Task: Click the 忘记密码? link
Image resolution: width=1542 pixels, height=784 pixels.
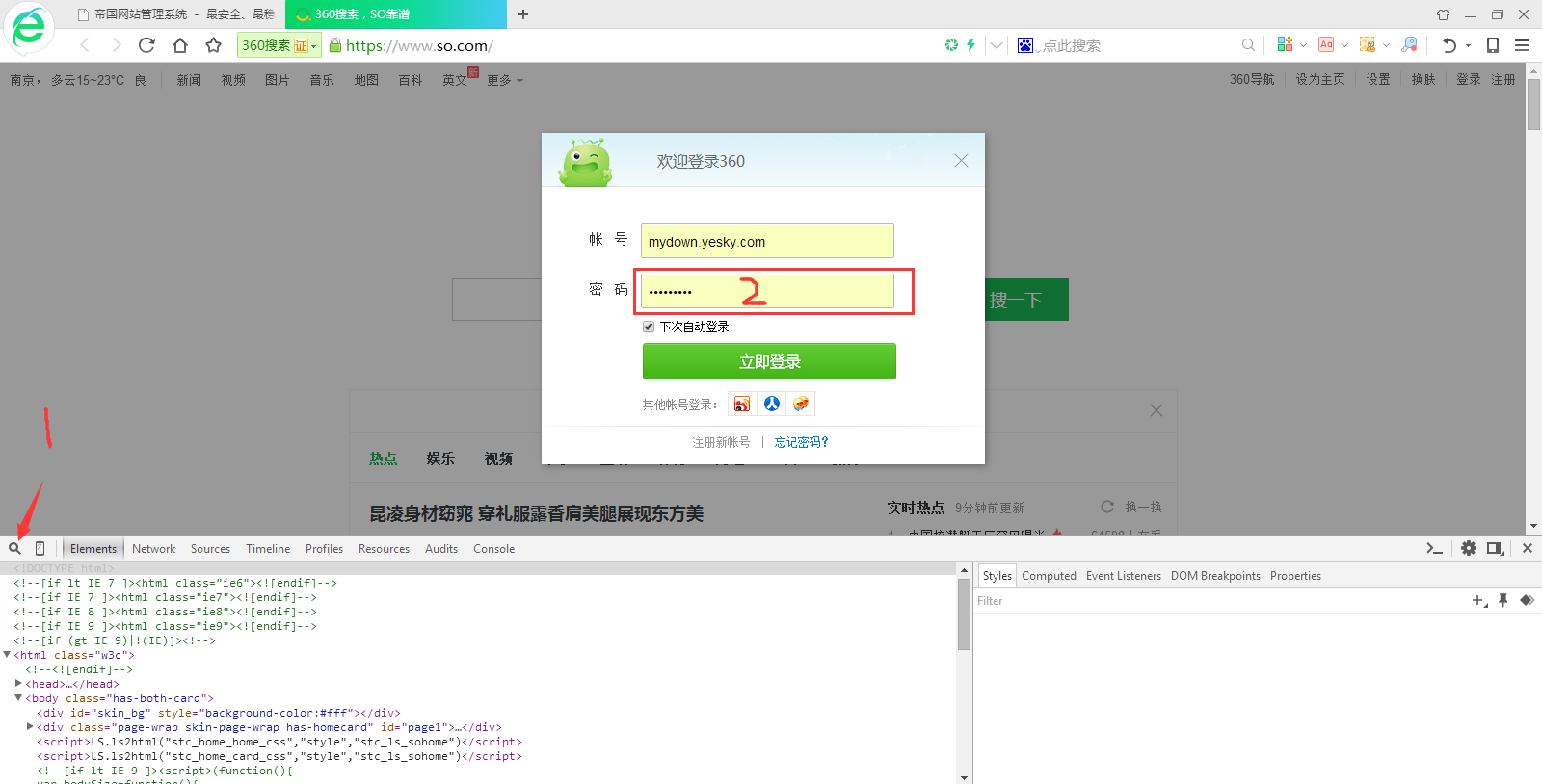Action: tap(801, 442)
